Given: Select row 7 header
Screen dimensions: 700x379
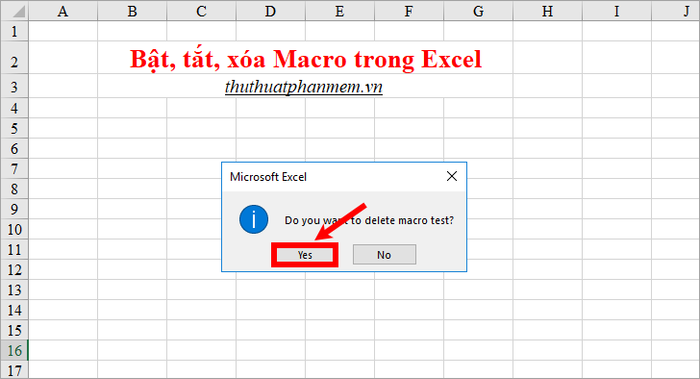Looking at the screenshot, I should click(x=14, y=169).
